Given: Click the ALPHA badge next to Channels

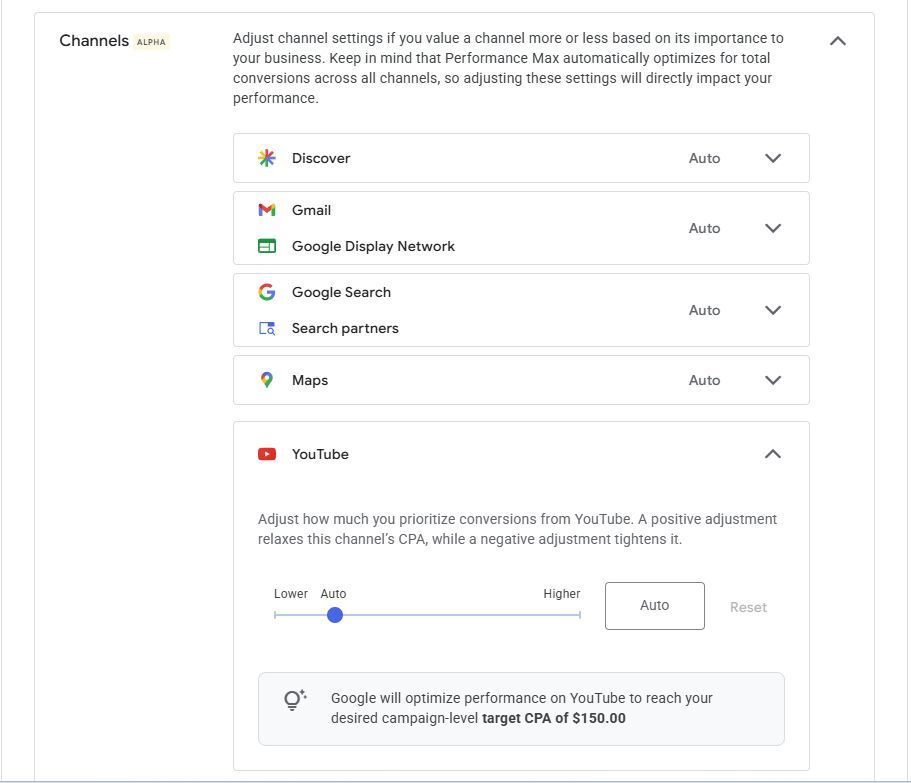Looking at the screenshot, I should (x=151, y=42).
